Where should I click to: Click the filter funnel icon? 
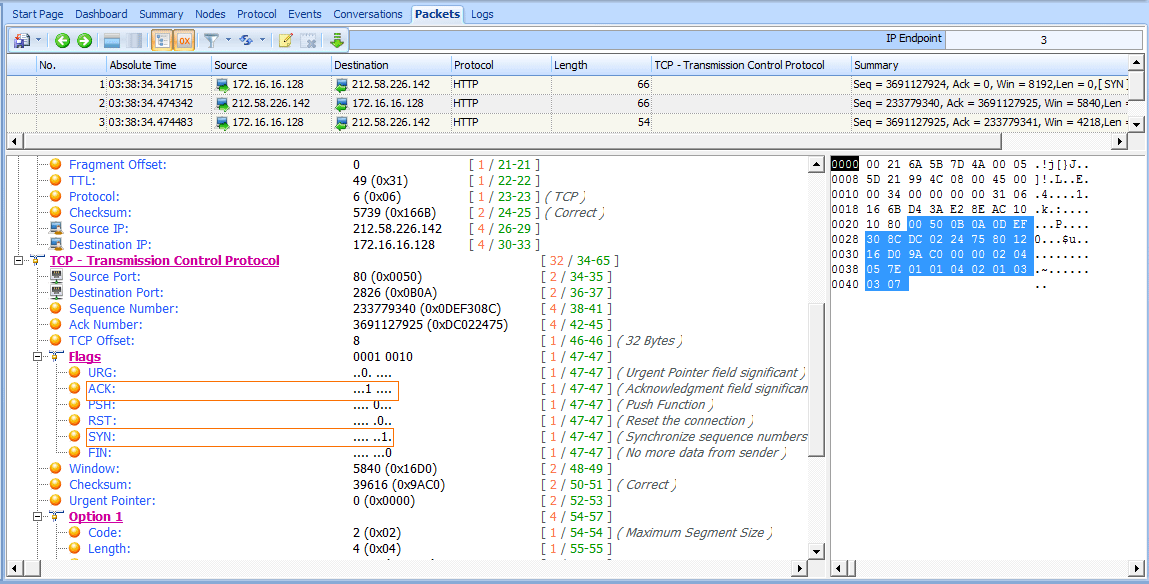tap(211, 41)
